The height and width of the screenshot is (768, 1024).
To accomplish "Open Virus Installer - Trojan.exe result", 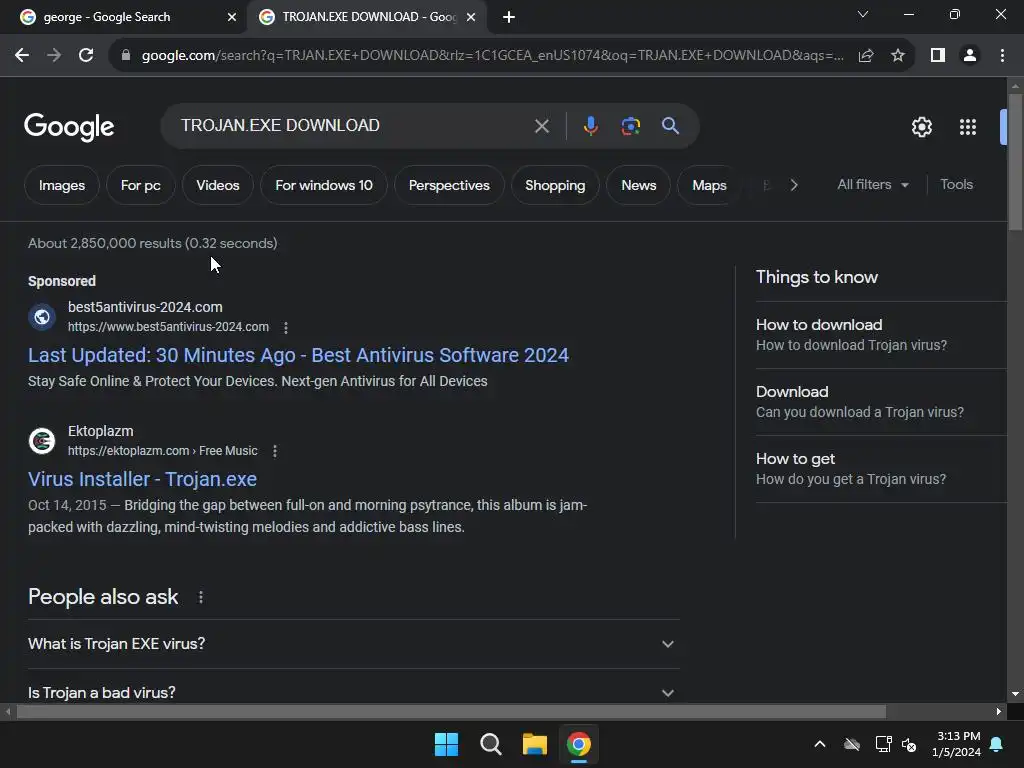I will [142, 479].
